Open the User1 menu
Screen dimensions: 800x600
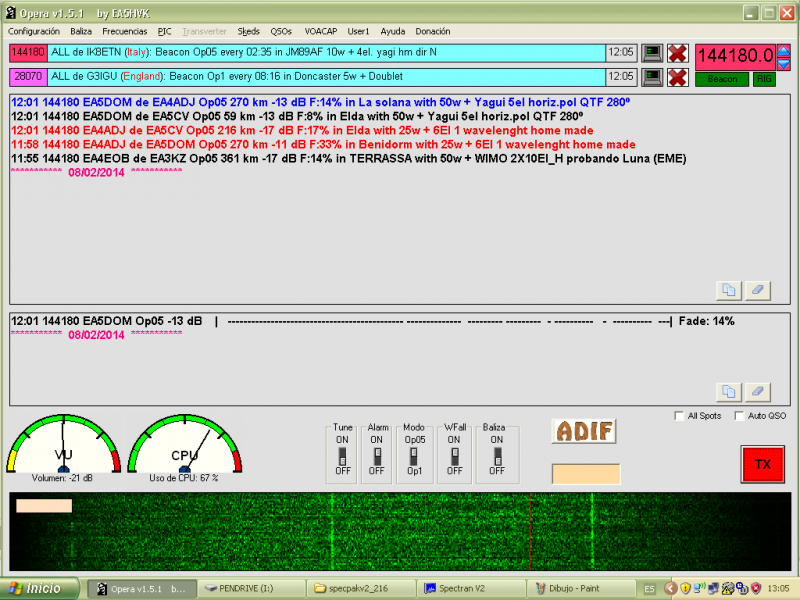click(x=358, y=32)
